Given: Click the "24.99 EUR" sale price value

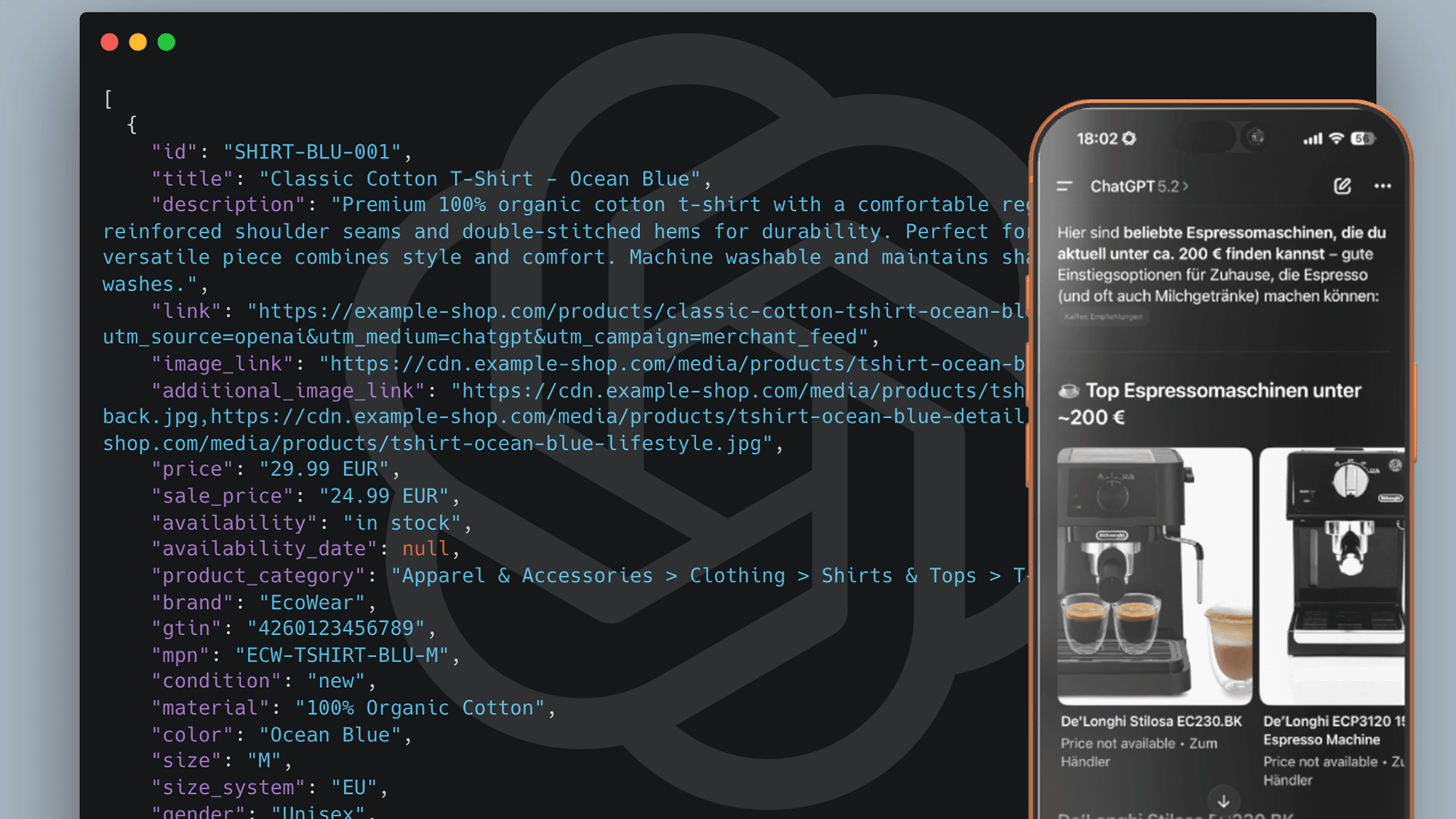Looking at the screenshot, I should point(384,496).
